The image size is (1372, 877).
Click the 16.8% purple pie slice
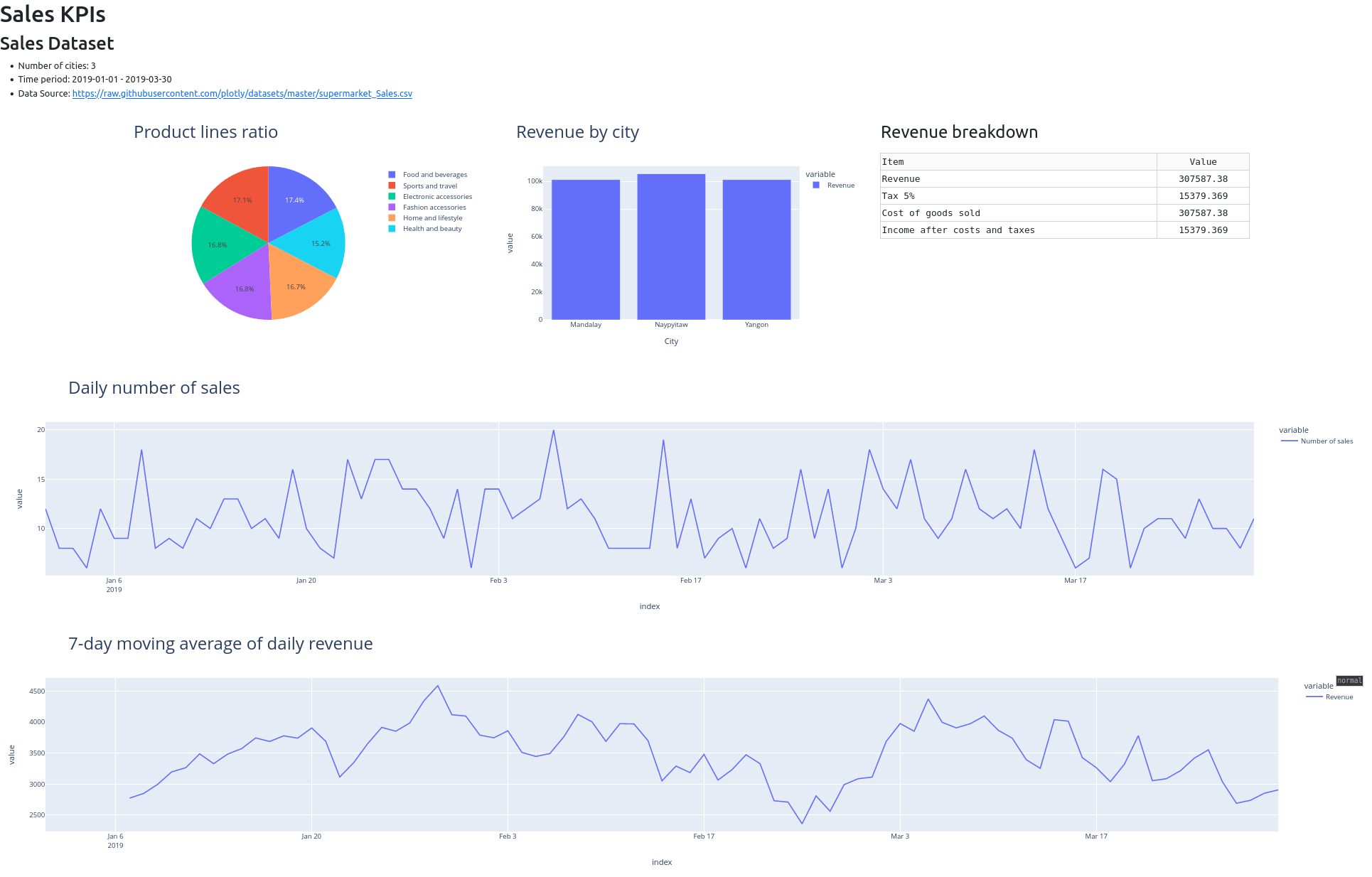tap(245, 289)
